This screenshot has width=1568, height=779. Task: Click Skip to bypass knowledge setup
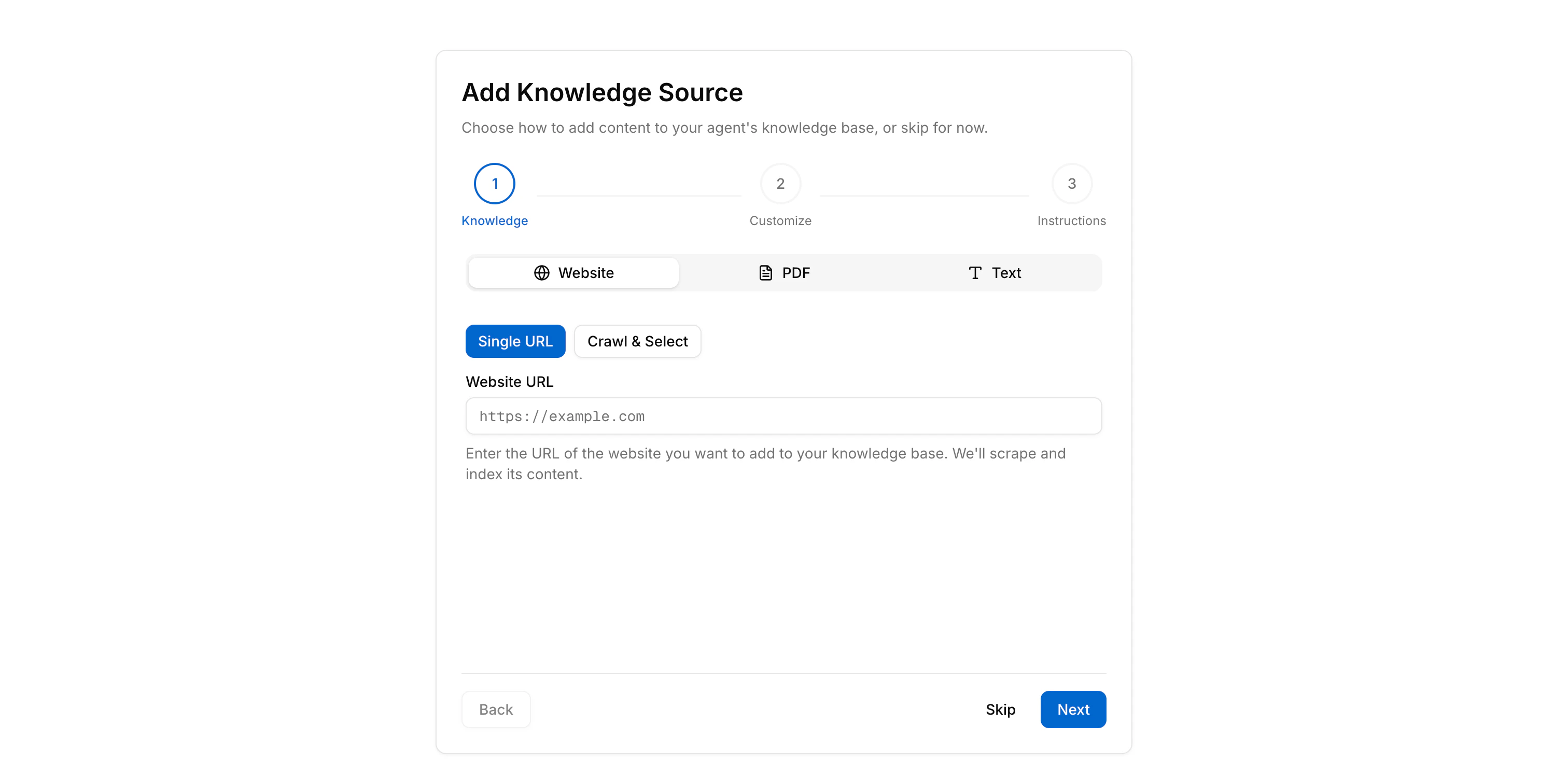click(1000, 709)
